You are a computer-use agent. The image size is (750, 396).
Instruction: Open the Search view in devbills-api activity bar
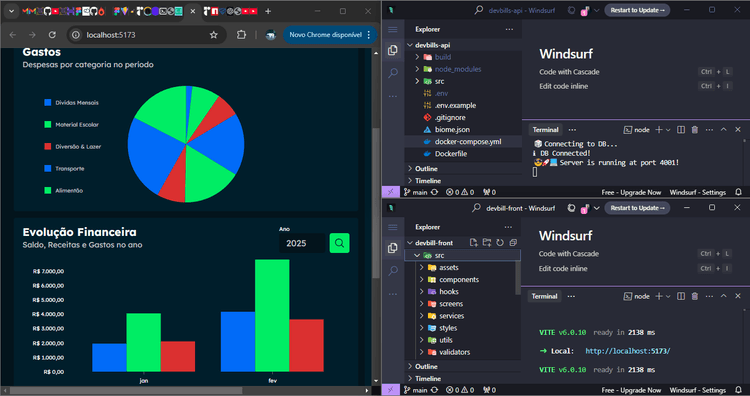pos(393,73)
